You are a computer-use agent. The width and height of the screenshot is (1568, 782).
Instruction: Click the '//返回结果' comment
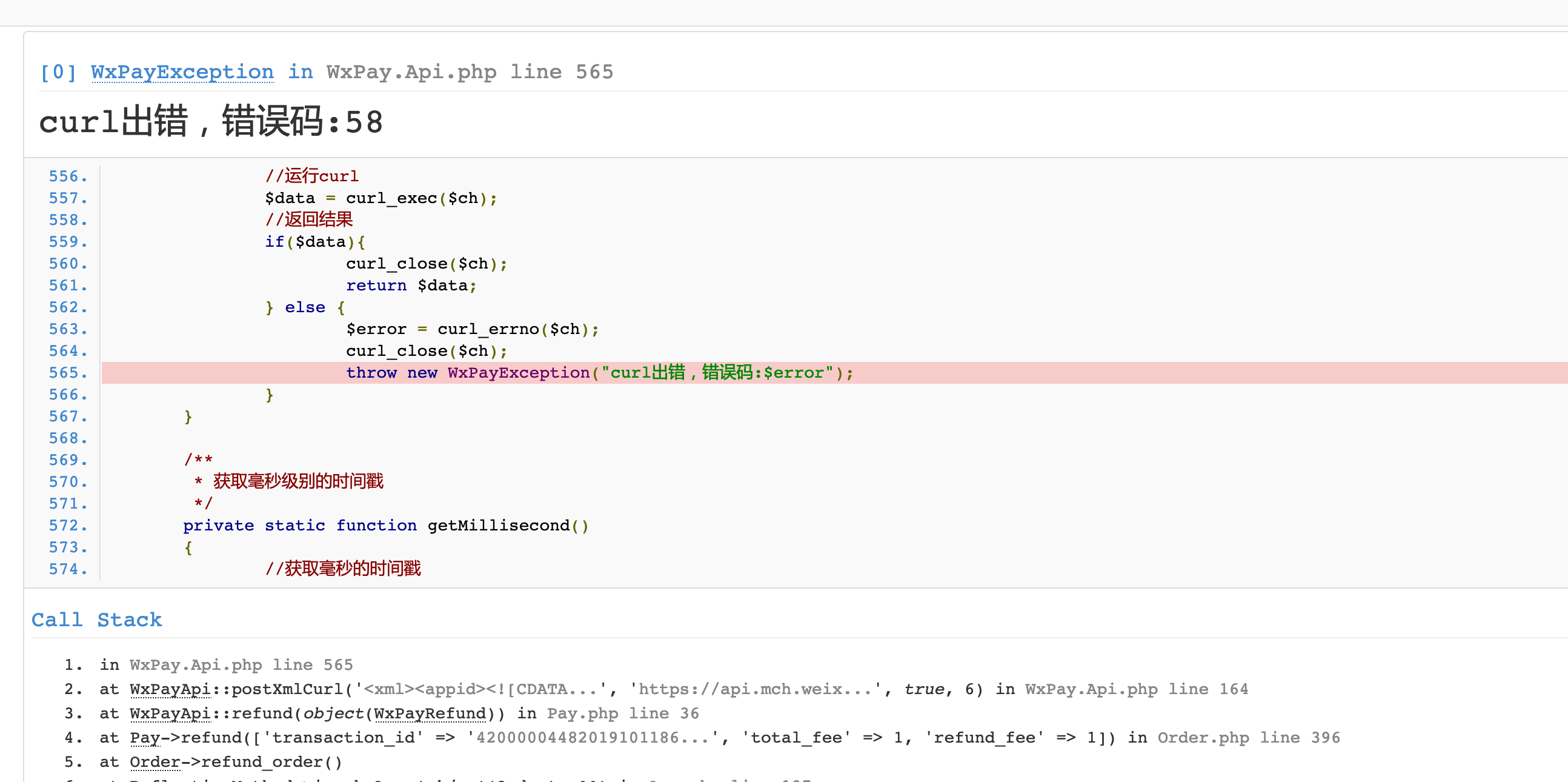(309, 220)
